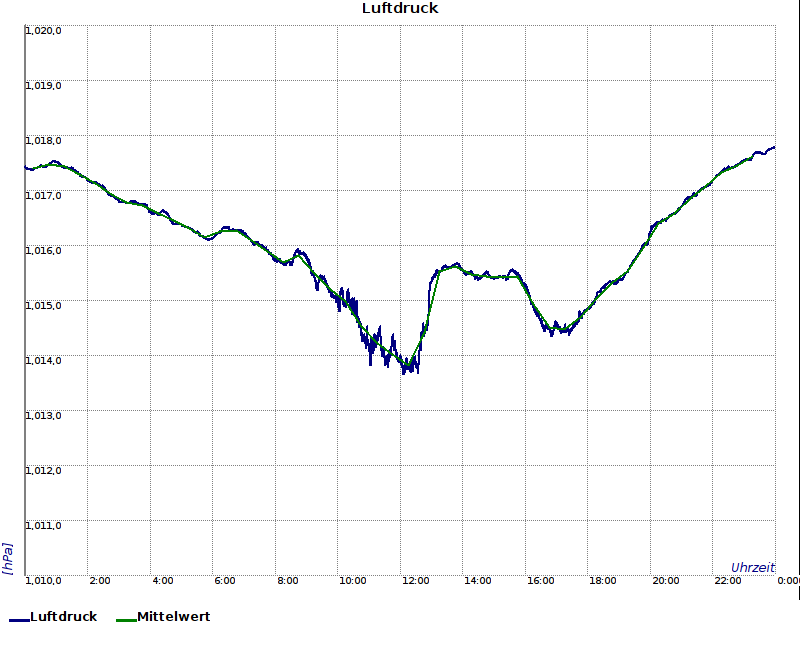Screen dimensions: 800x650
Task: Click the 22:00 time label
Action: [728, 581]
